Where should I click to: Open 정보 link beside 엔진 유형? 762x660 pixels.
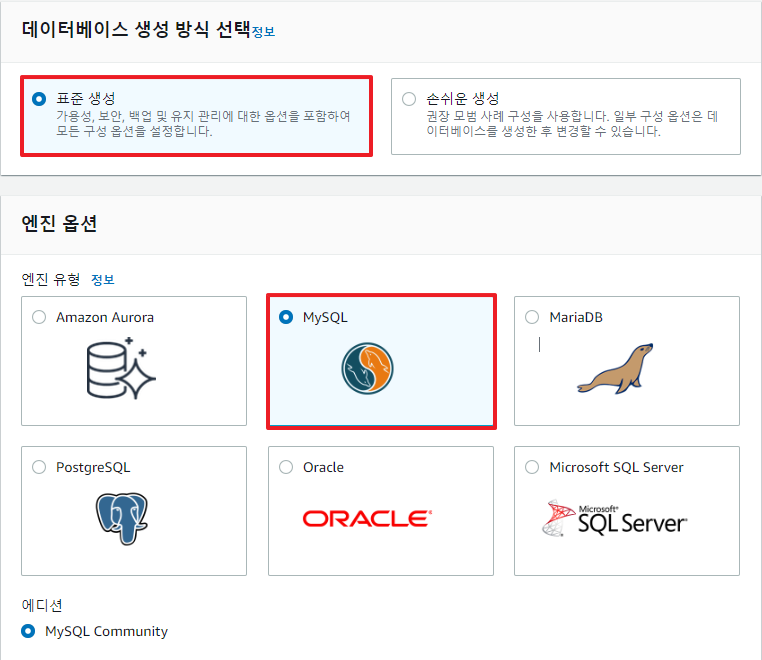coord(103,280)
